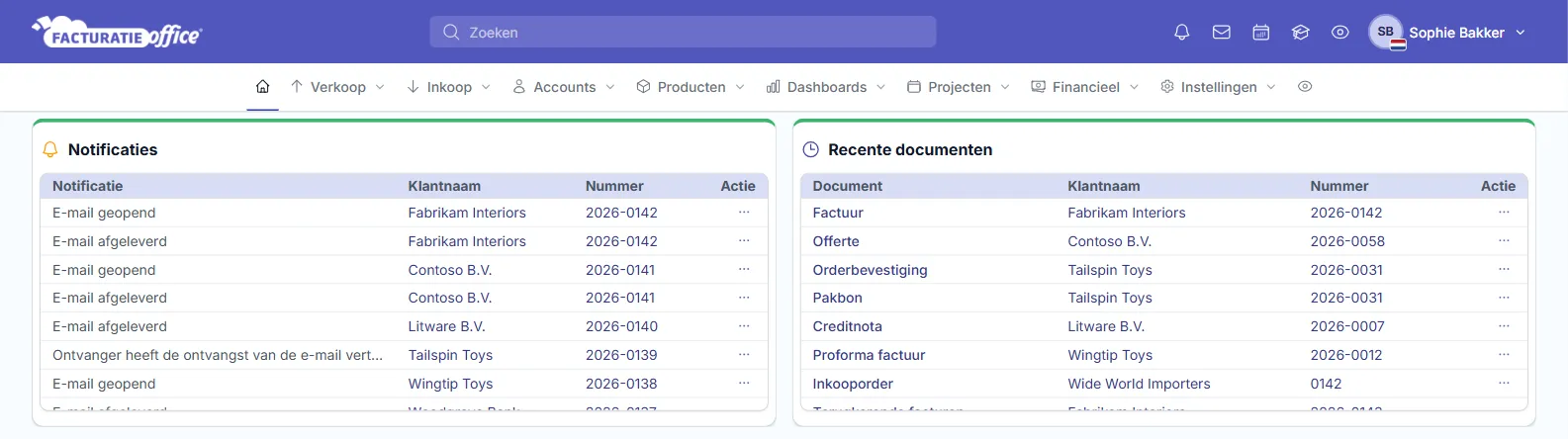The image size is (1568, 439).
Task: Open actions for Wingtip Toys notification row
Action: coord(744,384)
